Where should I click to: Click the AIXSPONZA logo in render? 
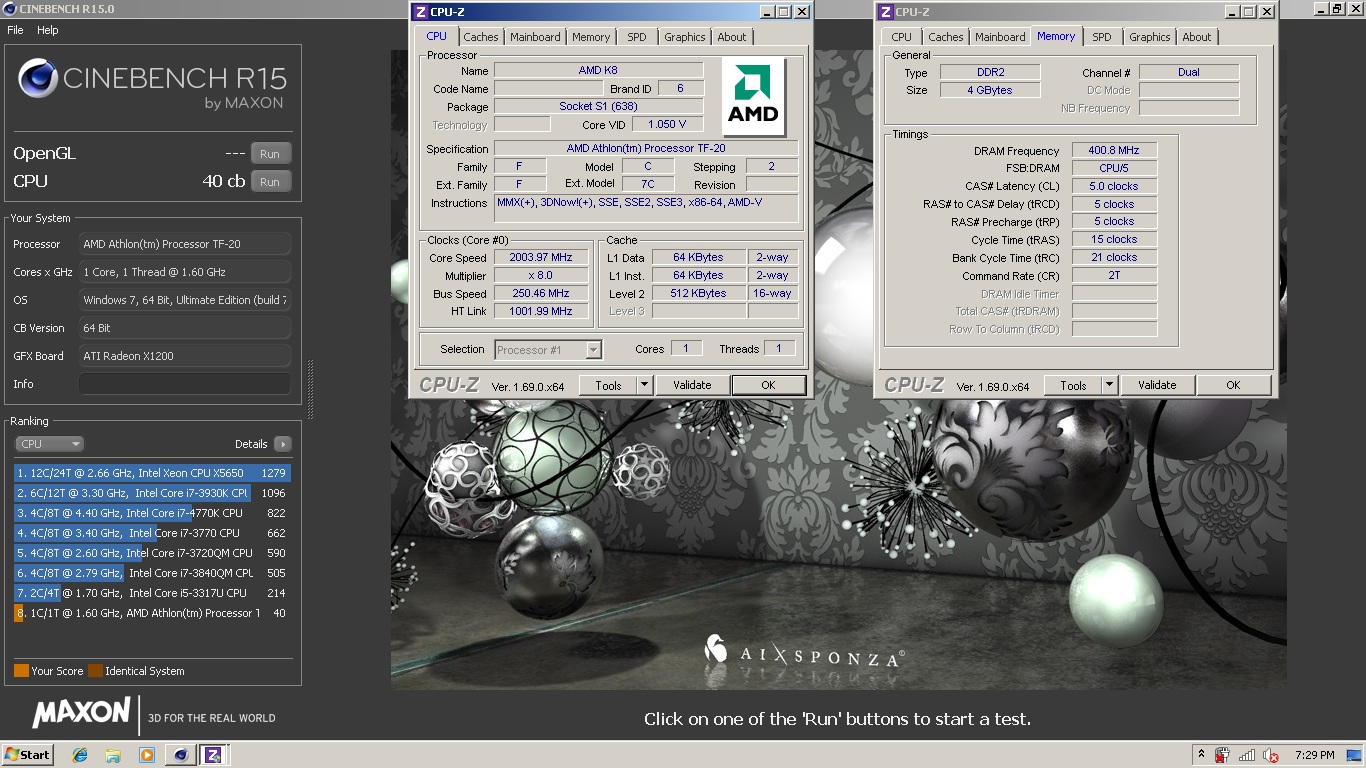tap(805, 651)
